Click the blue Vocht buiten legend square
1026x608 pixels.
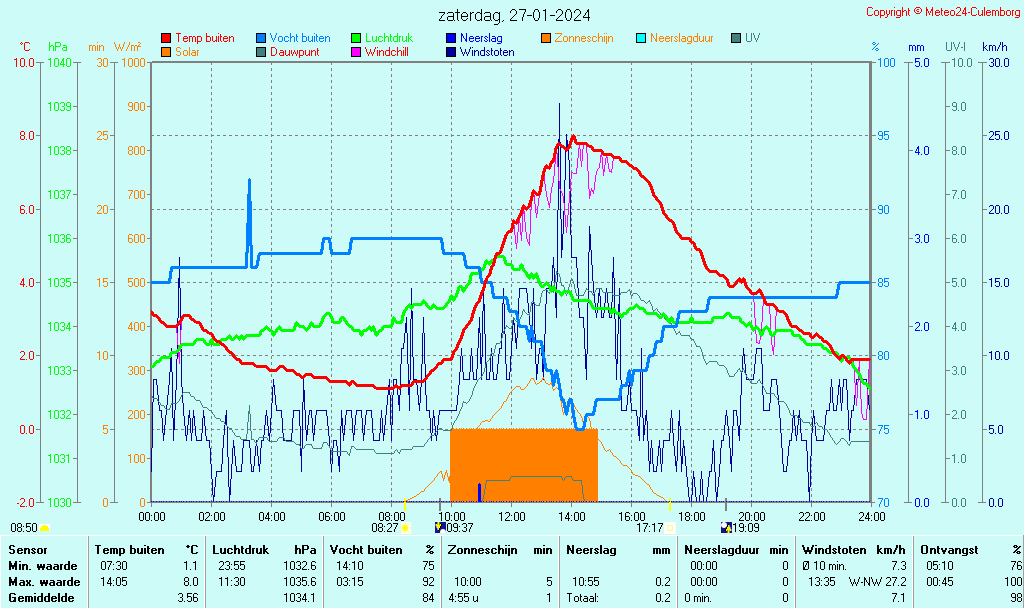261,38
